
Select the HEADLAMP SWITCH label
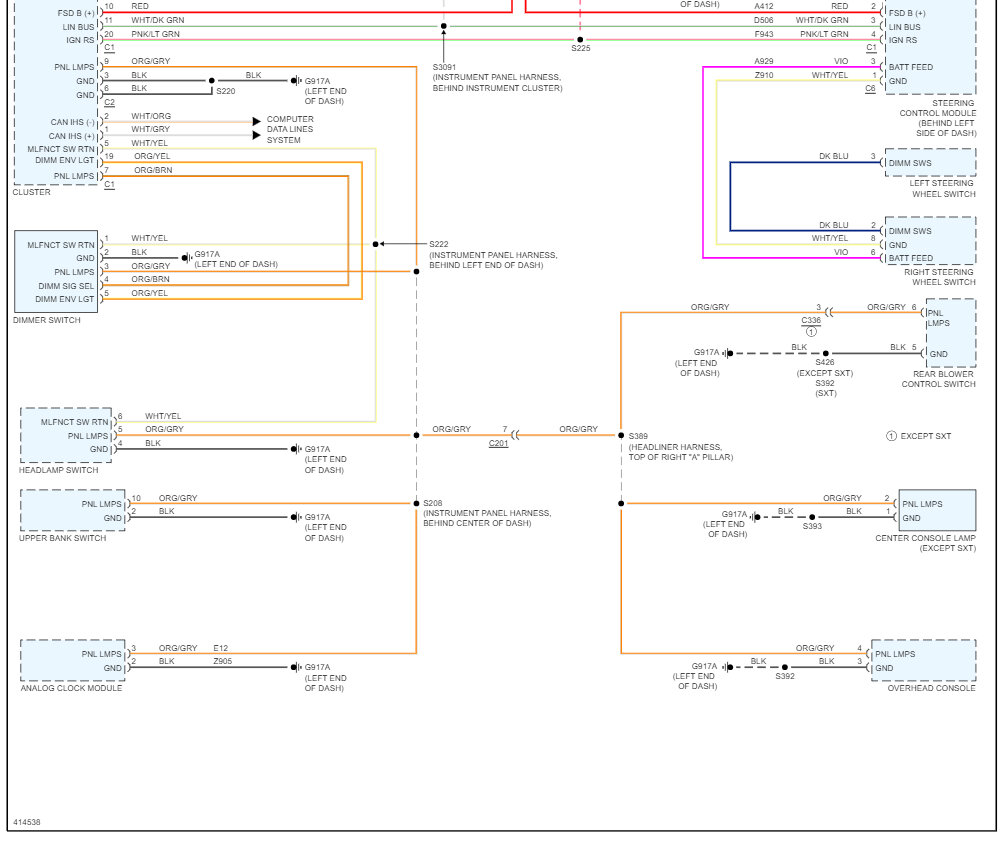point(58,470)
